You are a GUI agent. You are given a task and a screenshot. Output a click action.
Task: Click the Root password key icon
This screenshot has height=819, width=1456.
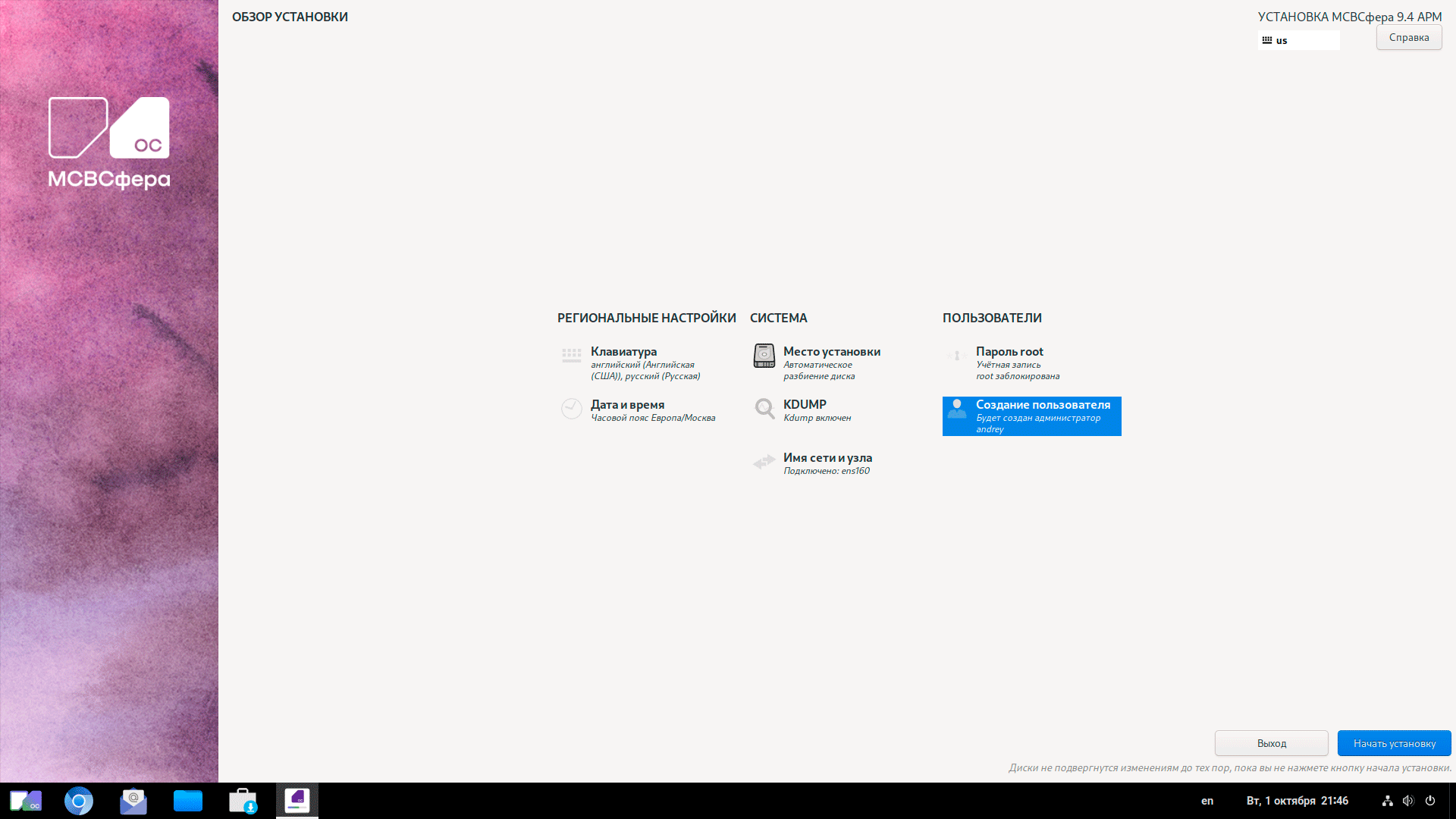coord(956,355)
